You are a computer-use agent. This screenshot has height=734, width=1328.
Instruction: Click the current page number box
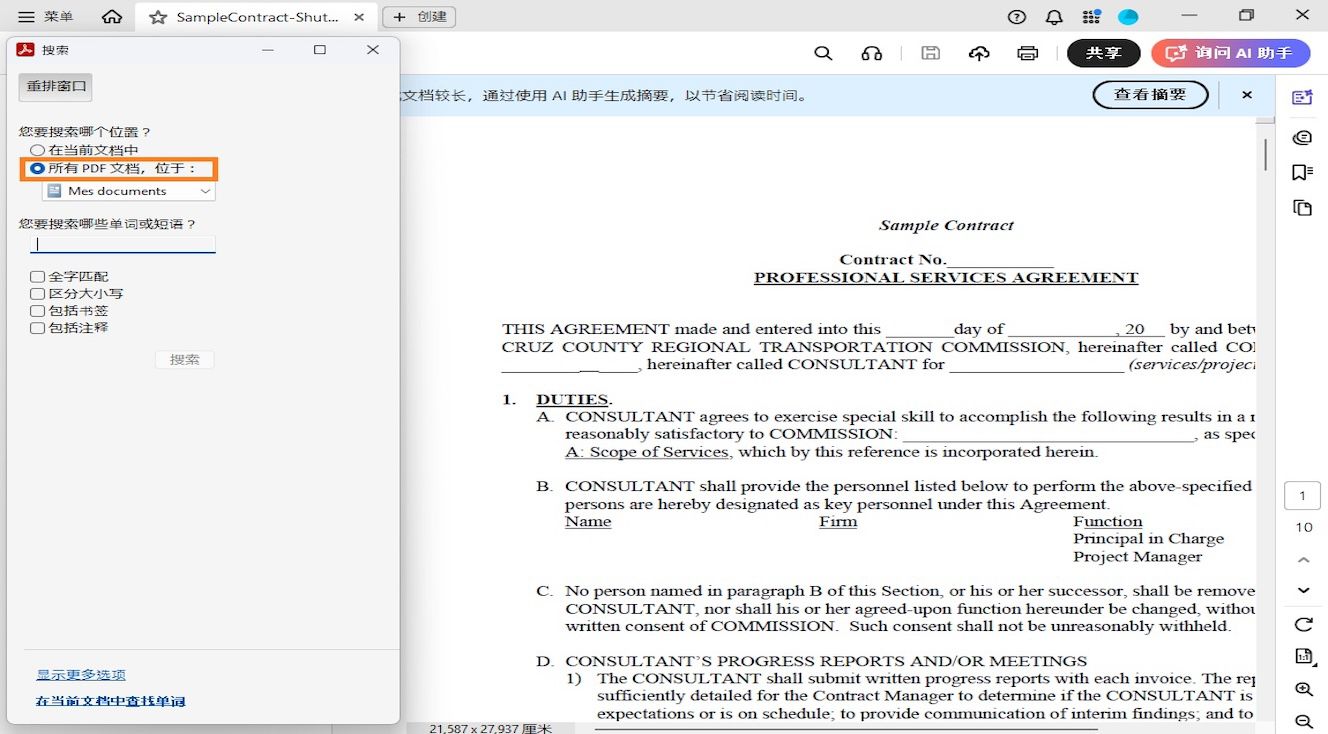[1303, 496]
